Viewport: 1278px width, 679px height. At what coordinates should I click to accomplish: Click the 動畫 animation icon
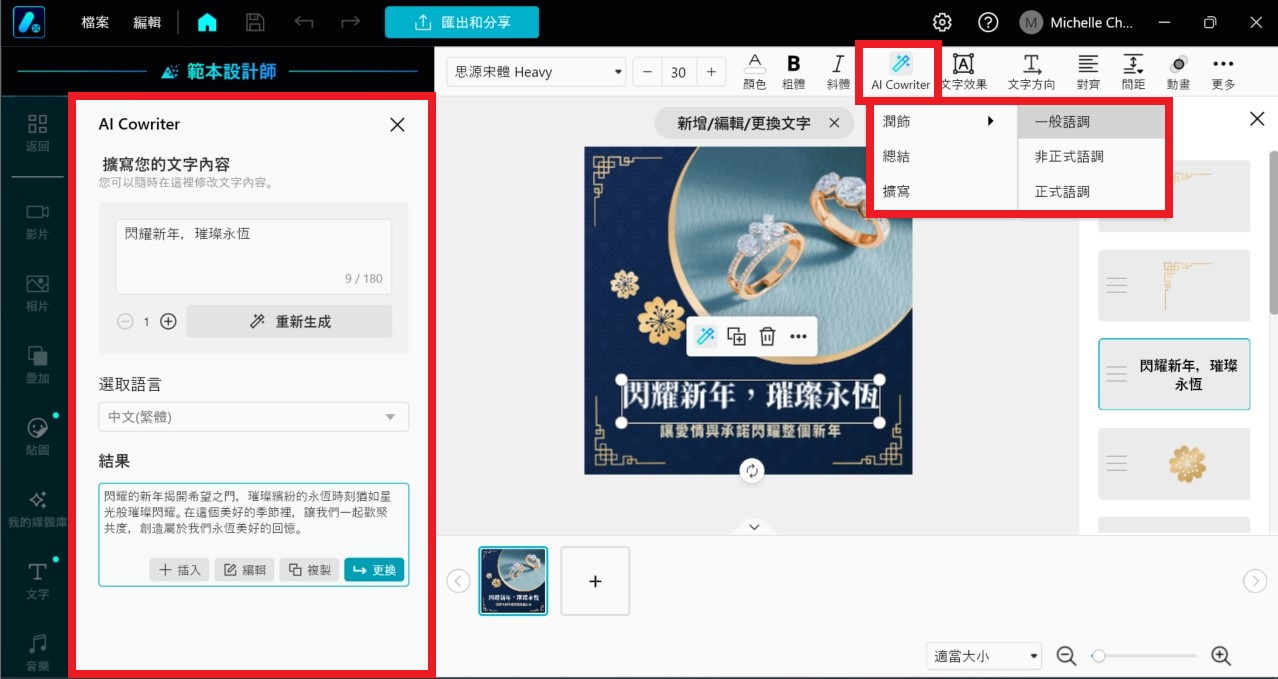pyautogui.click(x=1177, y=70)
